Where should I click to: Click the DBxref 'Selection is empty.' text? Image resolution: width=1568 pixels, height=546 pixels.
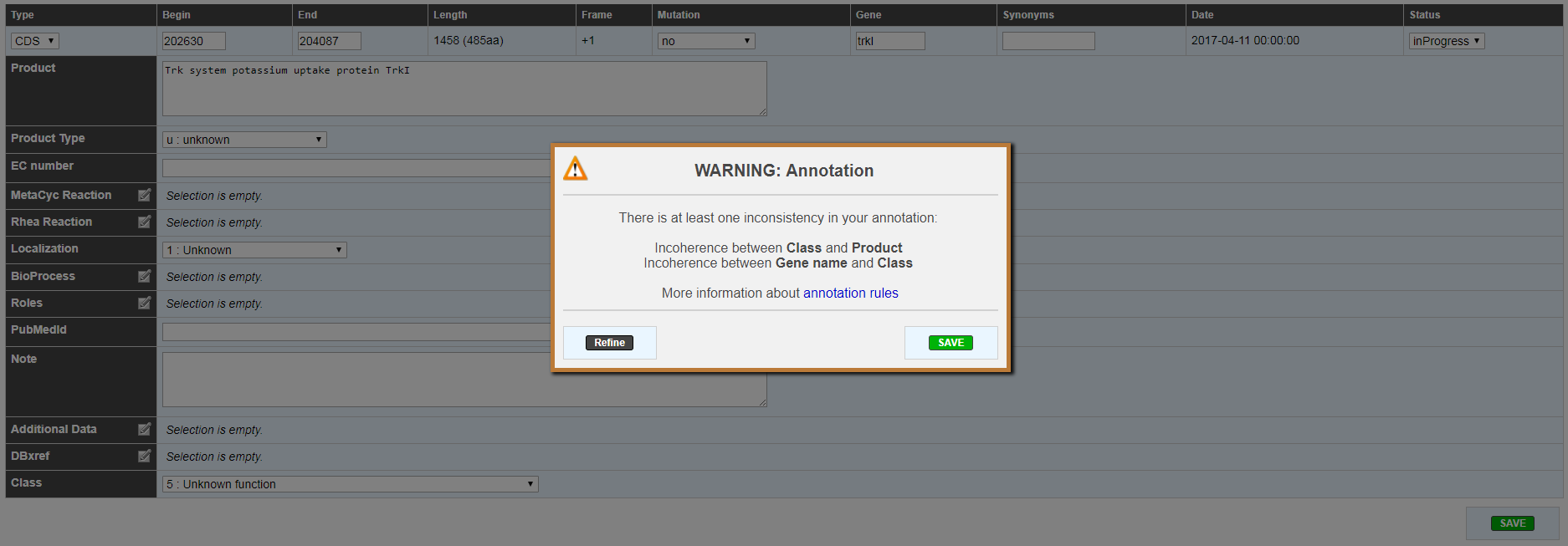[x=214, y=457]
